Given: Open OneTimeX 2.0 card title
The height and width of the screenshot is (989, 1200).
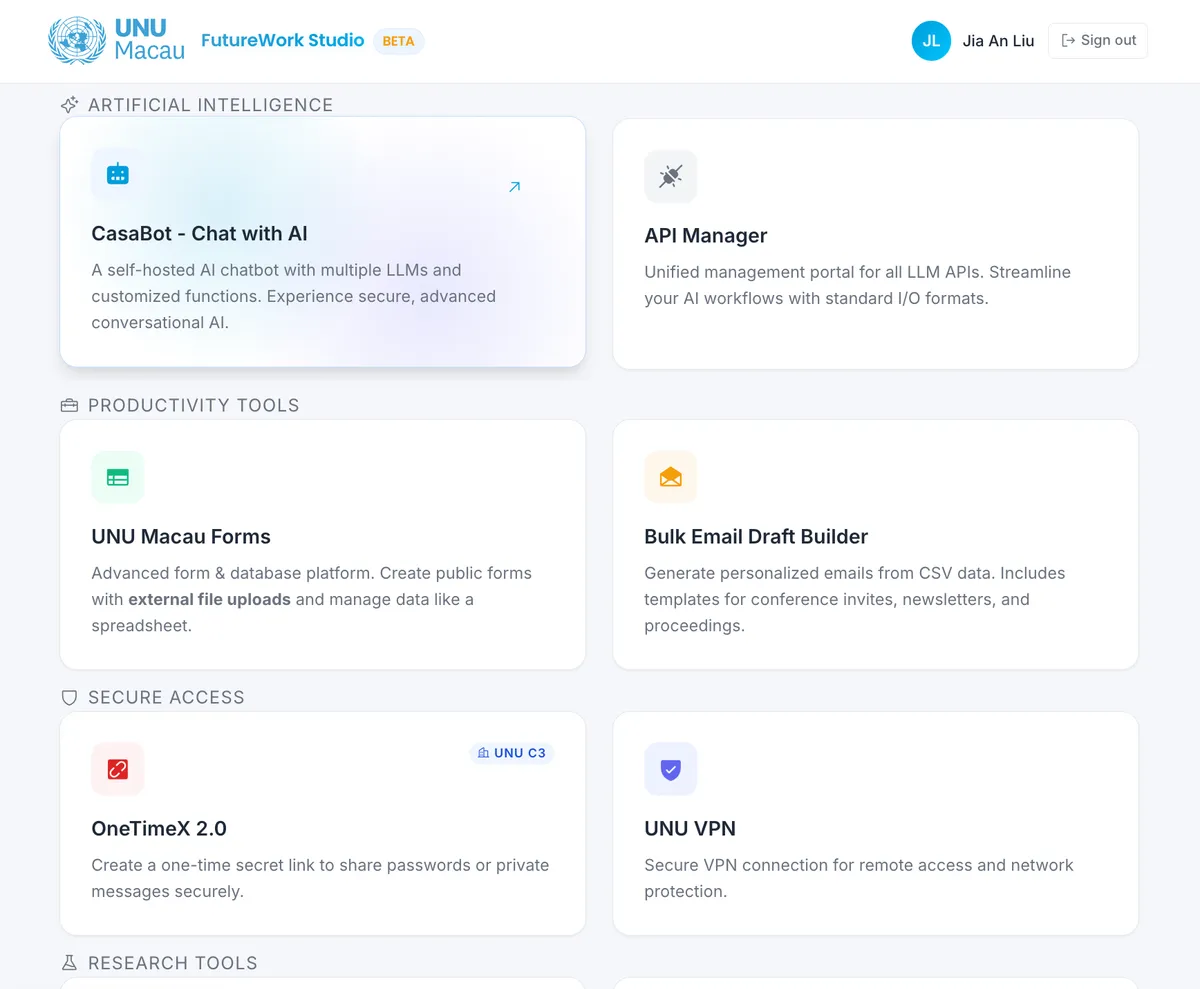Looking at the screenshot, I should click(x=159, y=829).
